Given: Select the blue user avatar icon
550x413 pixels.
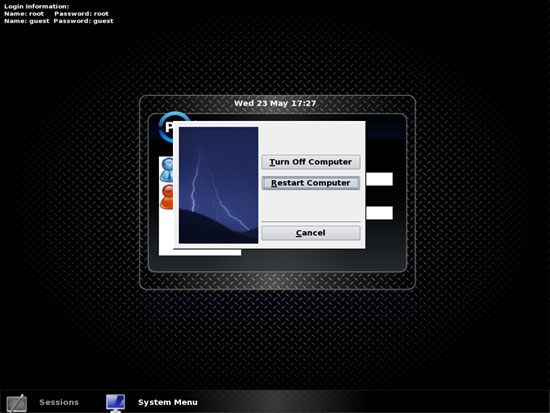Looking at the screenshot, I should coord(167,169).
